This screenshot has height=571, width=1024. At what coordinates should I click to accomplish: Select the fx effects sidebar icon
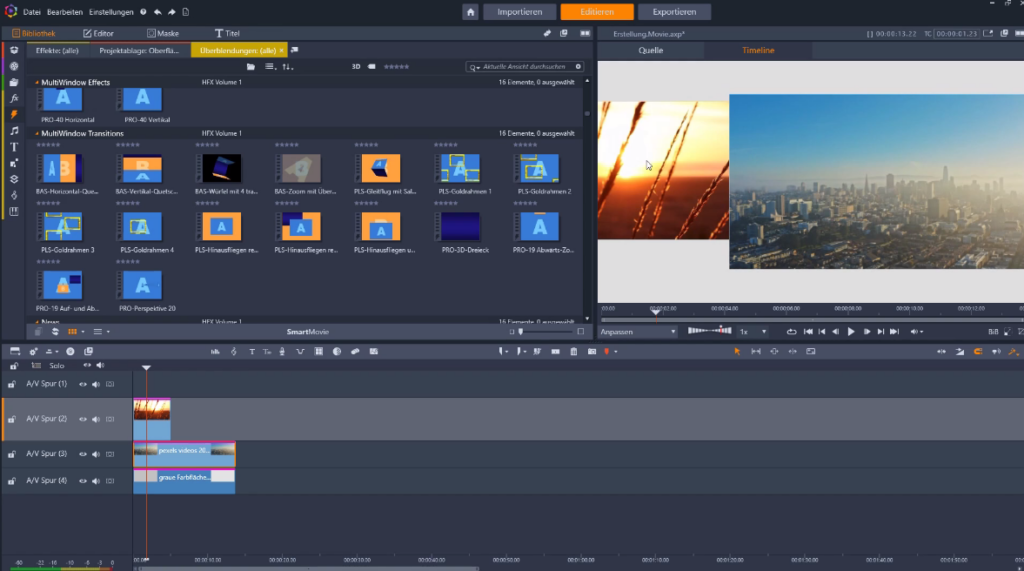(x=14, y=99)
